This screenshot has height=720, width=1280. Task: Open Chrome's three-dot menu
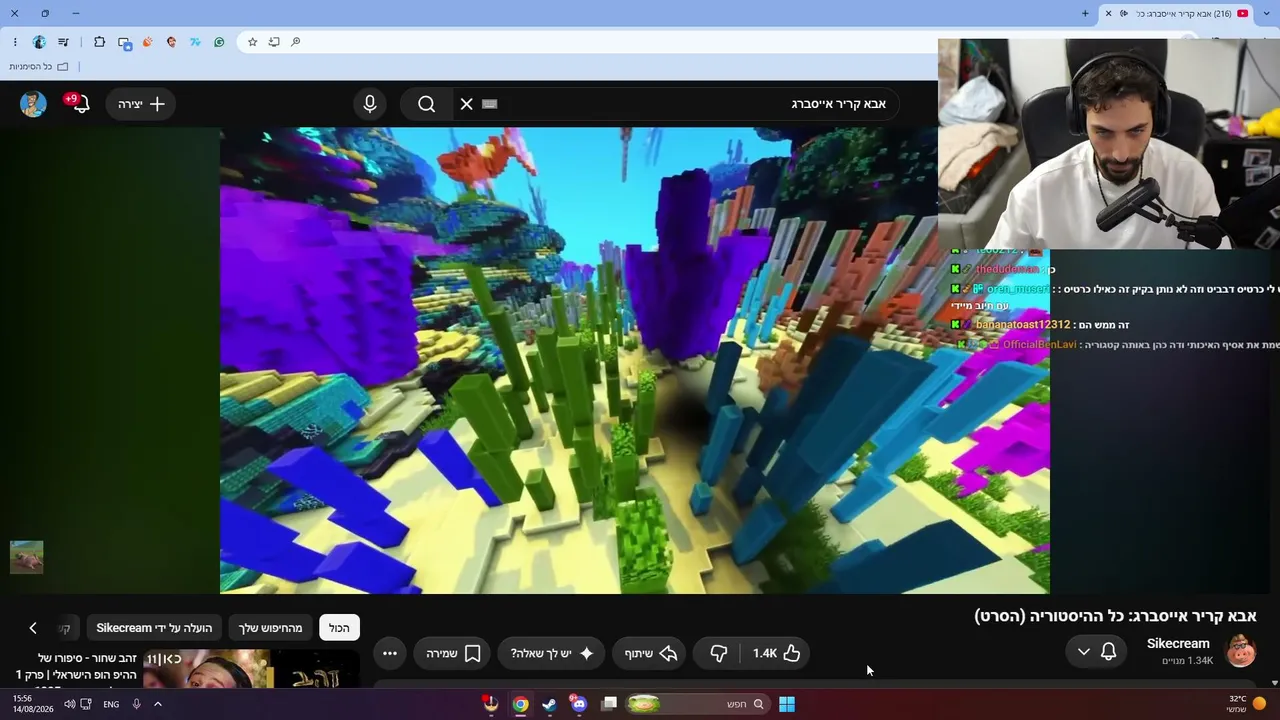click(x=15, y=42)
